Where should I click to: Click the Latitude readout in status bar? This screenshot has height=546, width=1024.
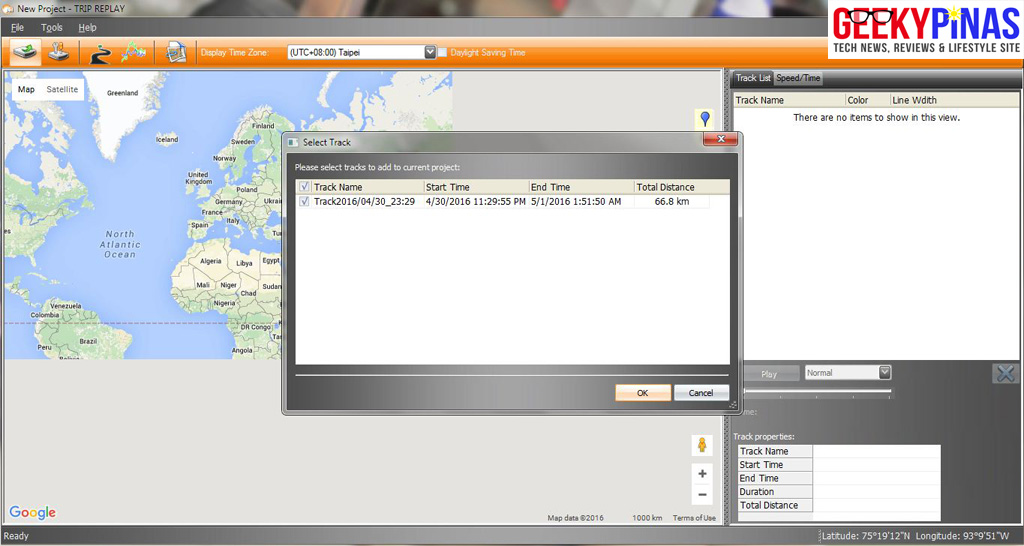[865, 536]
